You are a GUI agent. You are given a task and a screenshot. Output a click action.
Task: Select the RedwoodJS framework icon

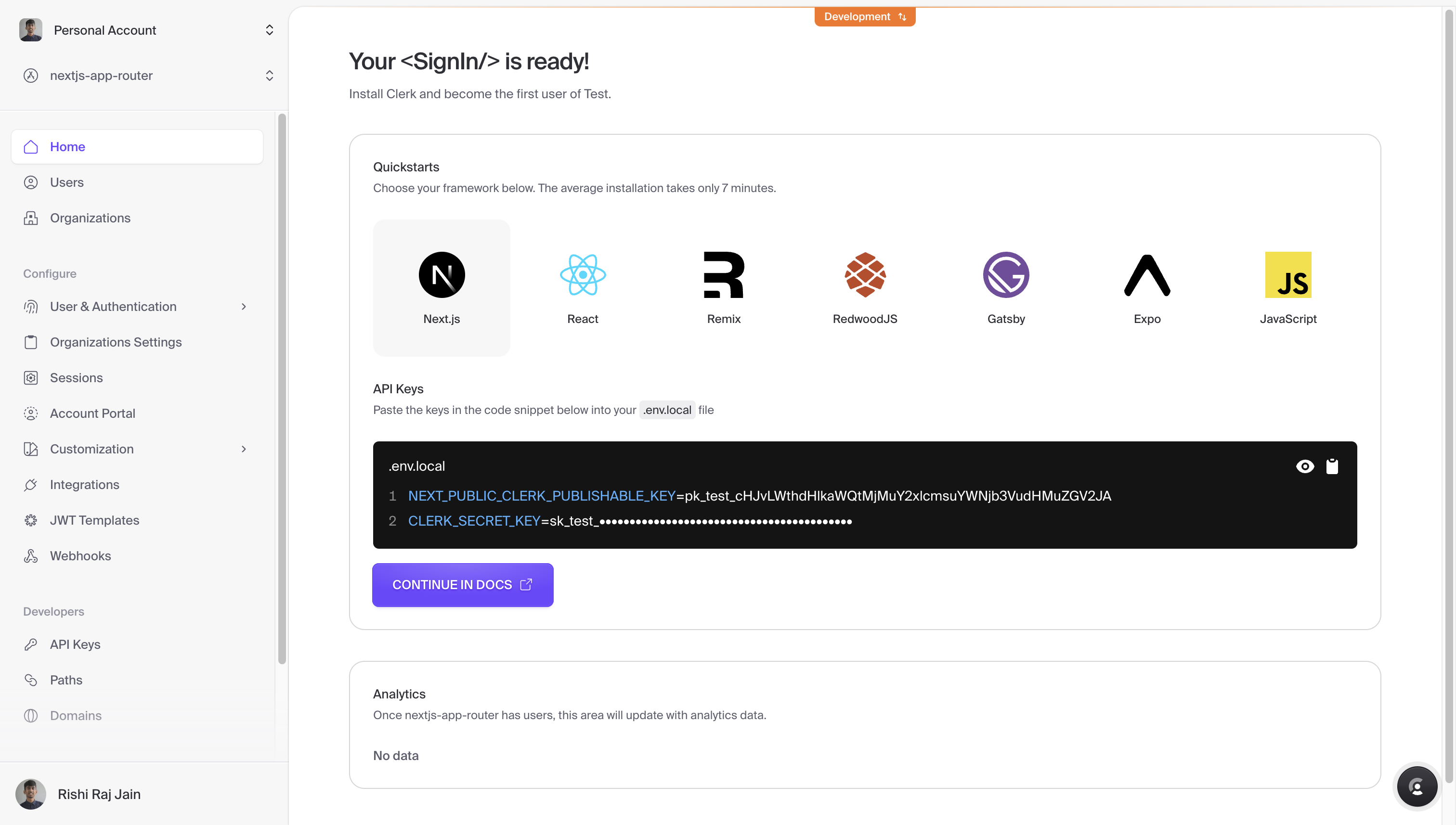[865, 275]
